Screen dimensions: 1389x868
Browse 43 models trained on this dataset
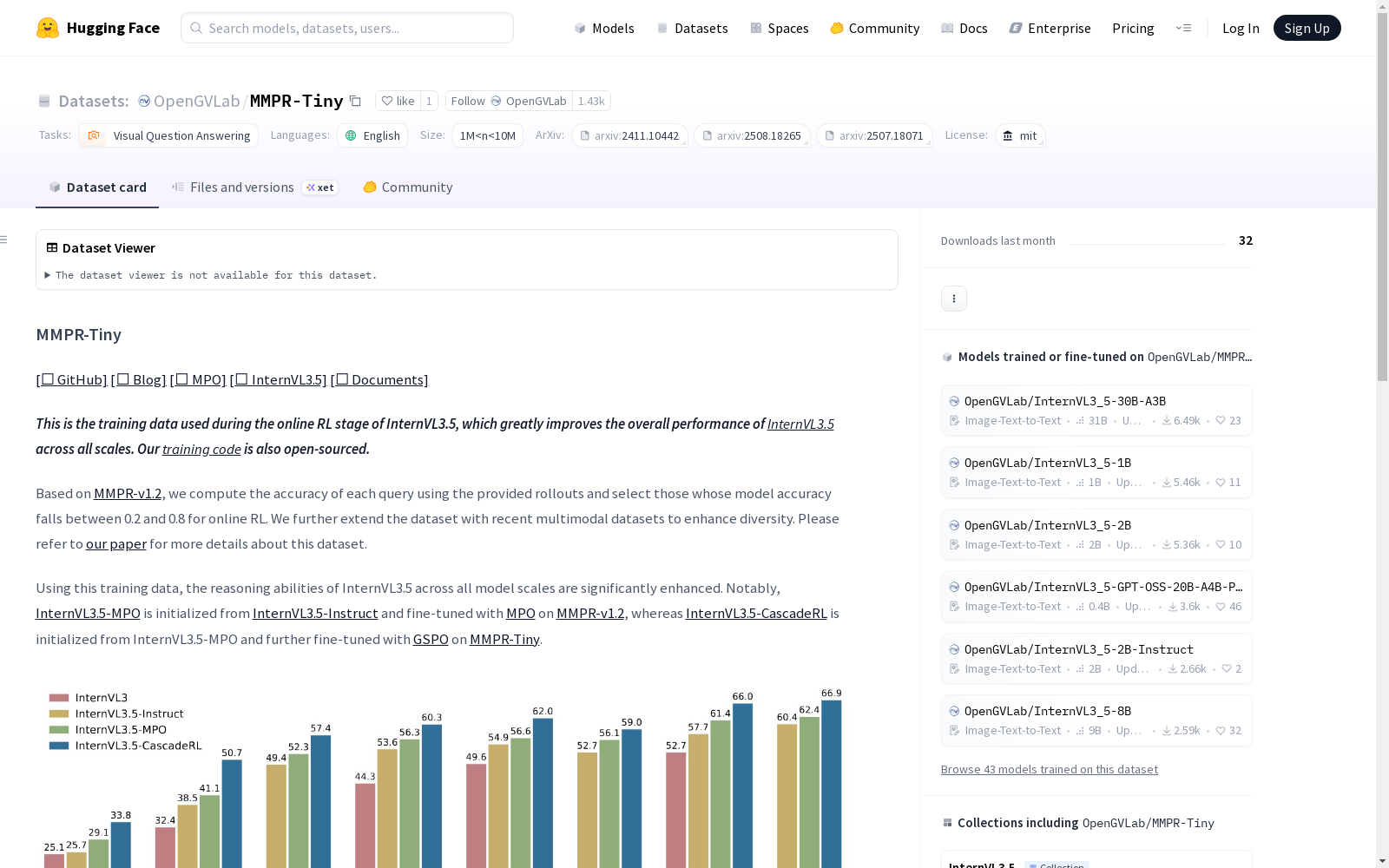1050,769
